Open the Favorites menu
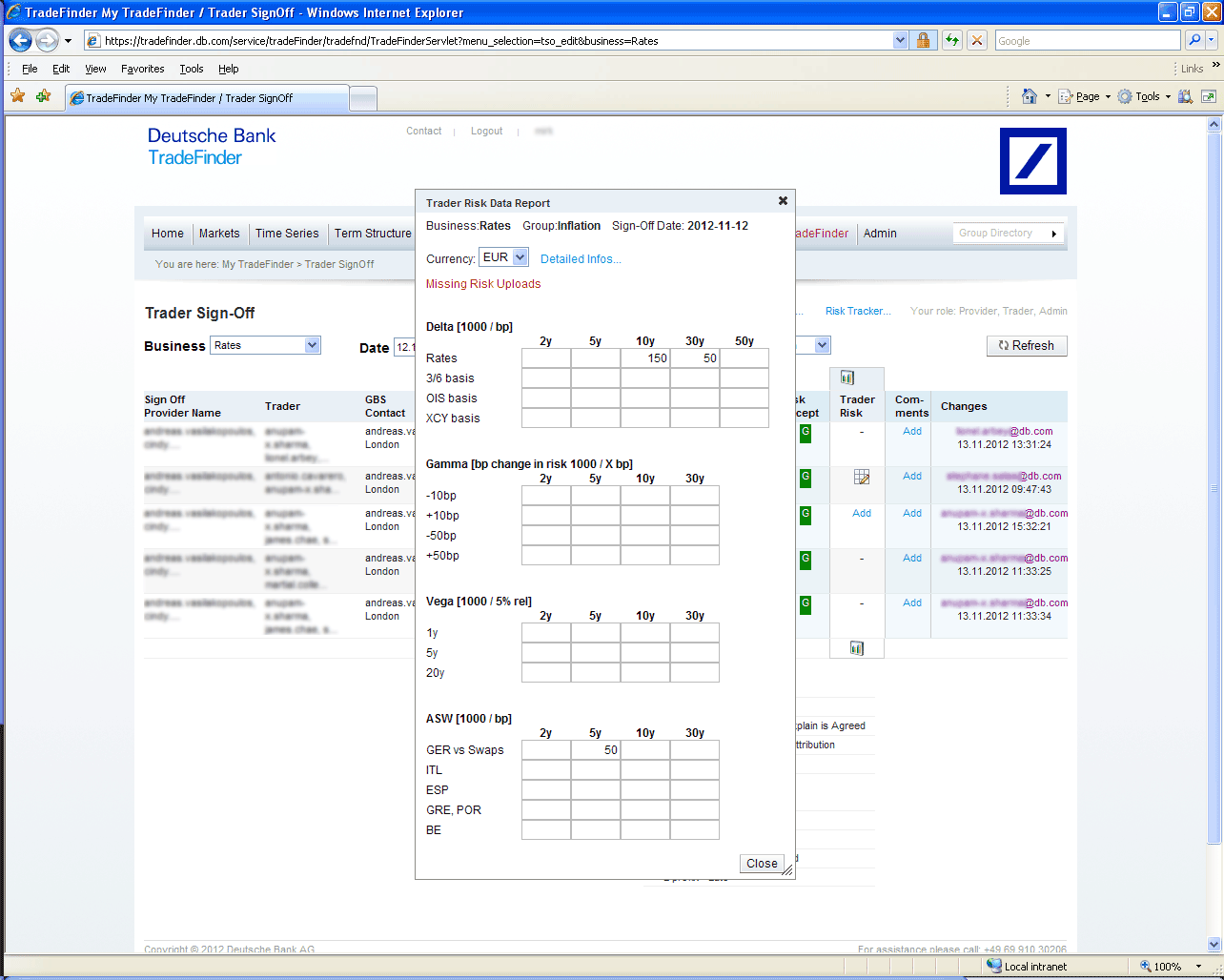The image size is (1224, 980). 142,69
